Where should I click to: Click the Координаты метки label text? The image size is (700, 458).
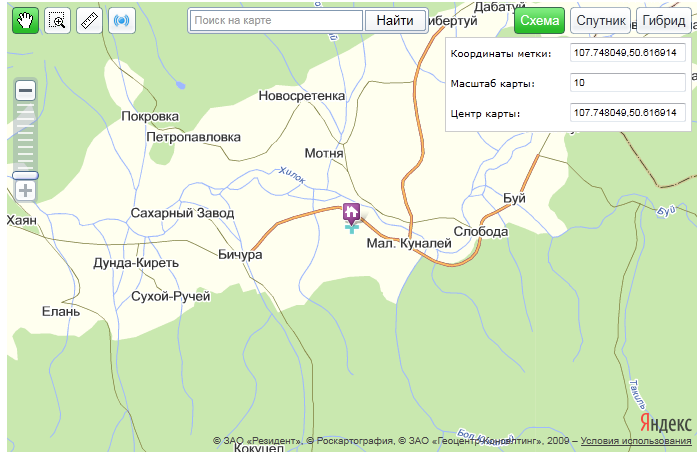pos(501,54)
